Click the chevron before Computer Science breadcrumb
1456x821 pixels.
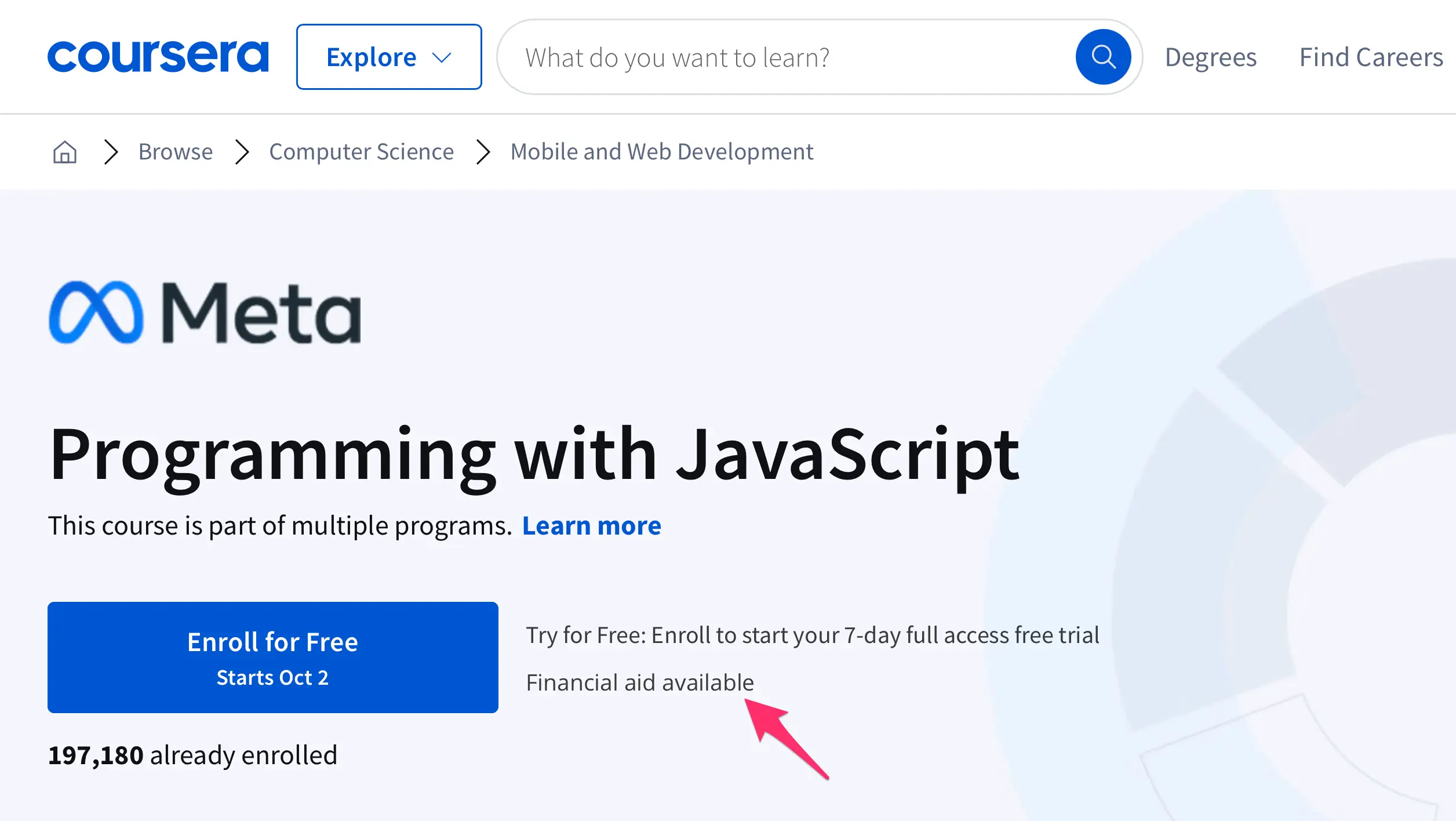[x=242, y=152]
